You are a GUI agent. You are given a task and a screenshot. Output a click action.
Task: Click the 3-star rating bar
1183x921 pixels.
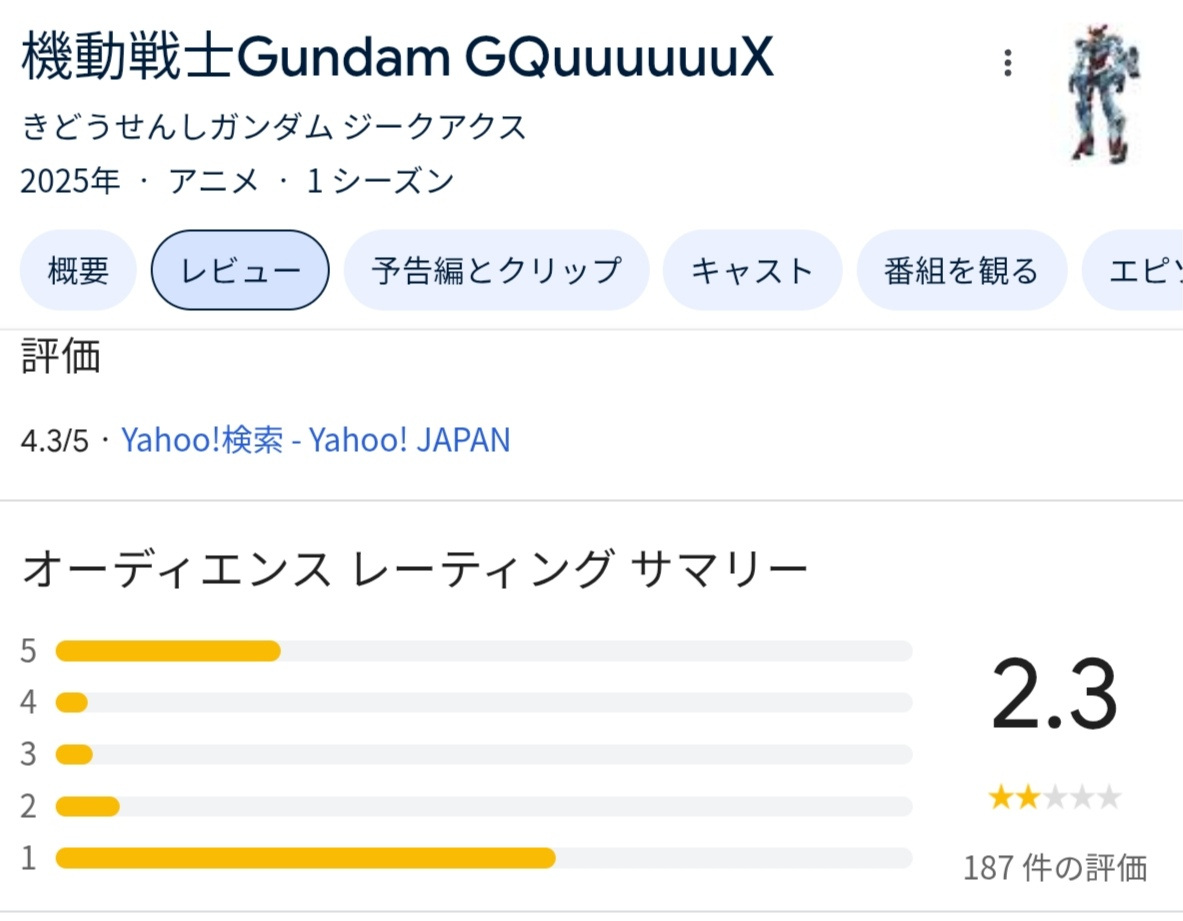click(484, 754)
